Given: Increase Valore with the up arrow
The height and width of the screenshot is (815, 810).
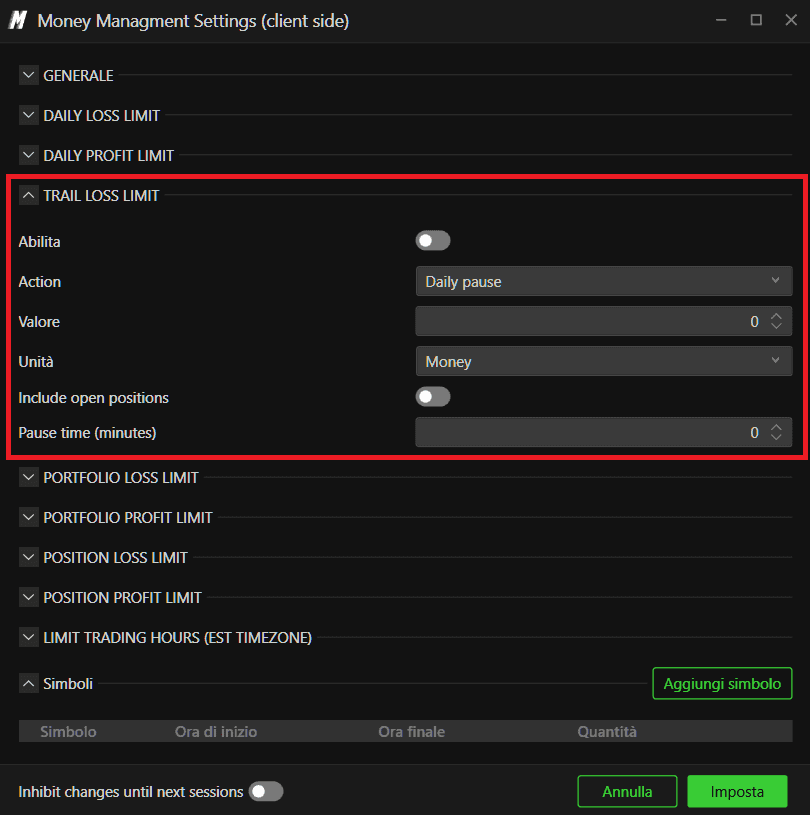Looking at the screenshot, I should [776, 316].
